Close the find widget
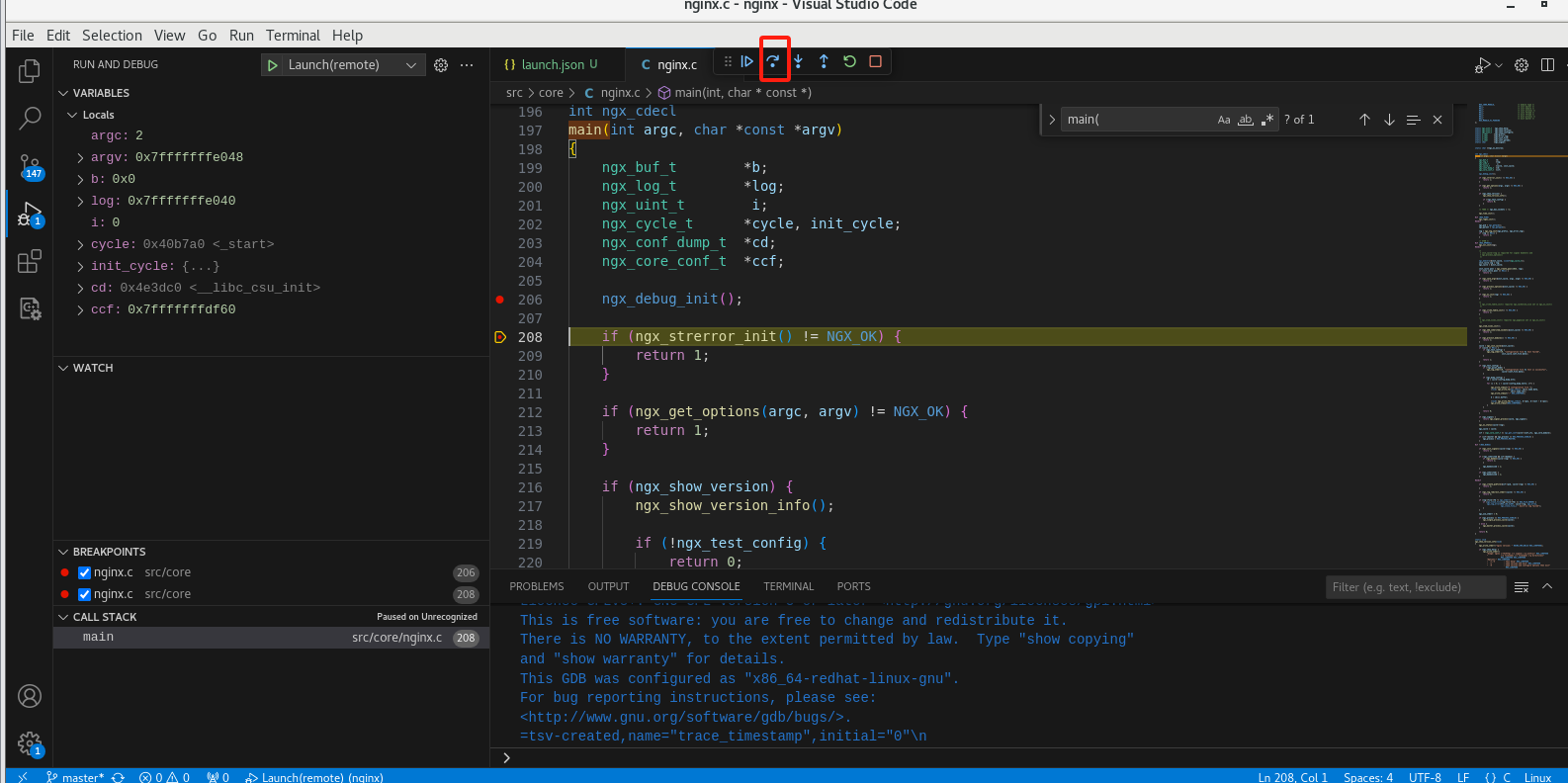Screen dimensions: 1568x783 (1437, 120)
